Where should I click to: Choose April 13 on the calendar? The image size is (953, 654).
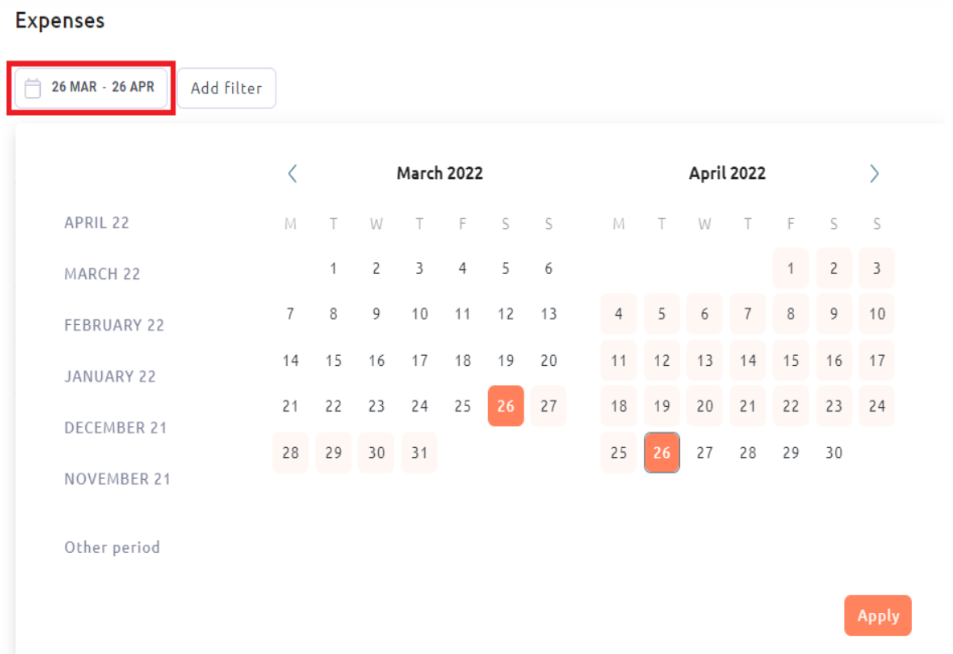[705, 361]
